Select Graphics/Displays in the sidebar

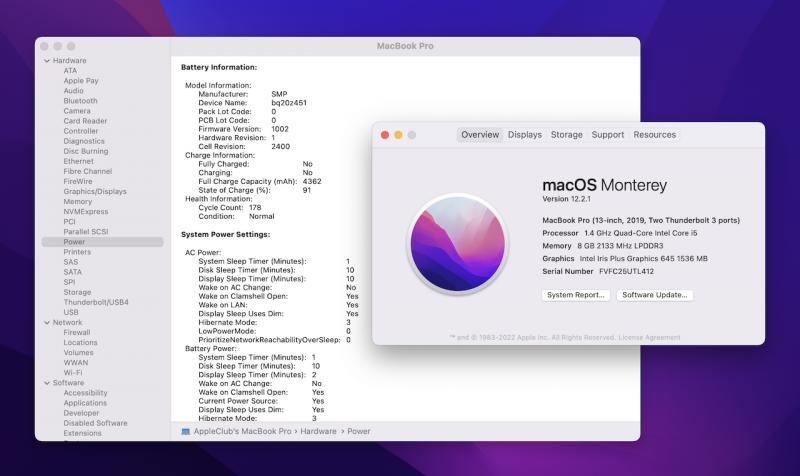click(95, 191)
